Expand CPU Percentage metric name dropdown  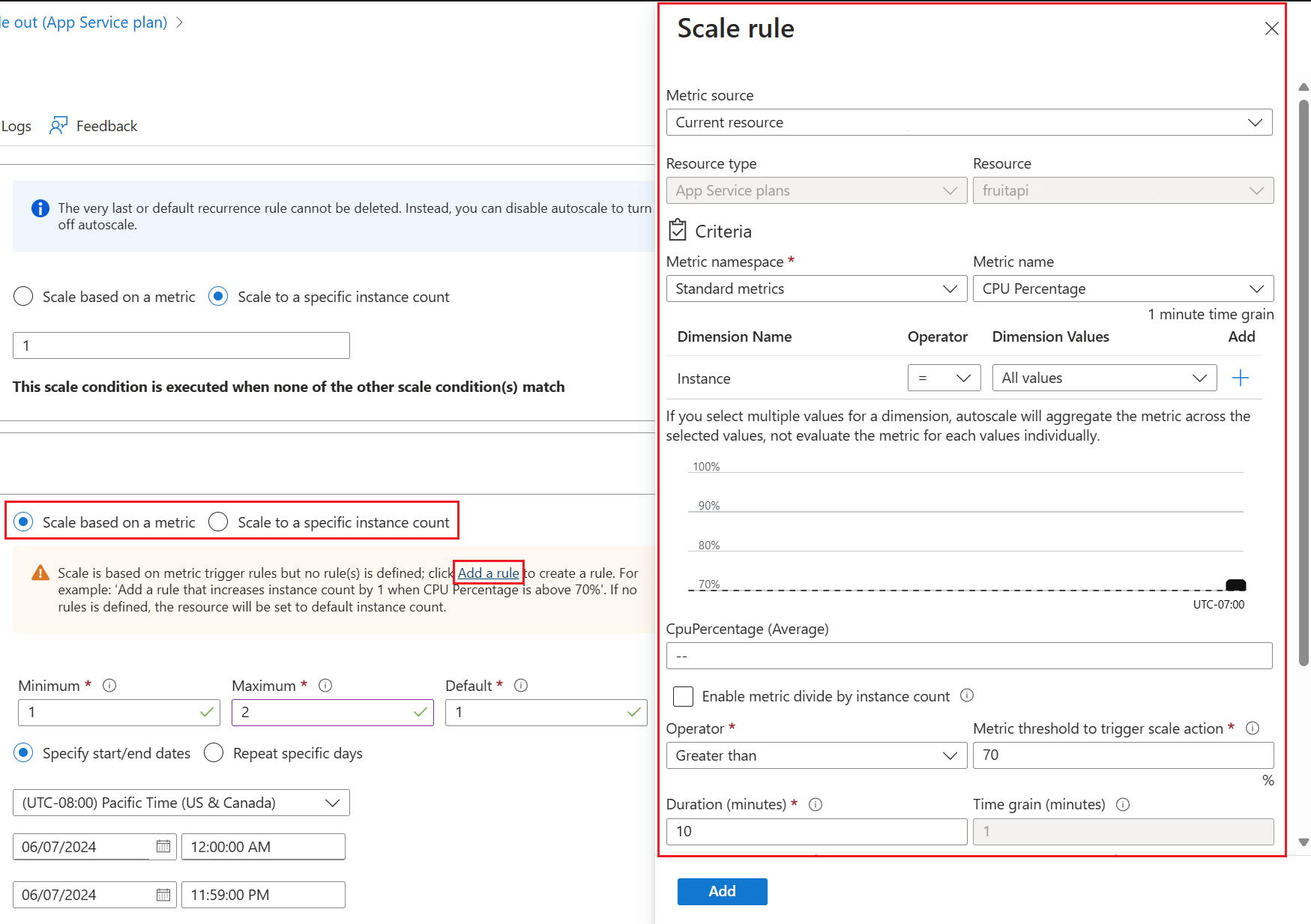(1123, 289)
